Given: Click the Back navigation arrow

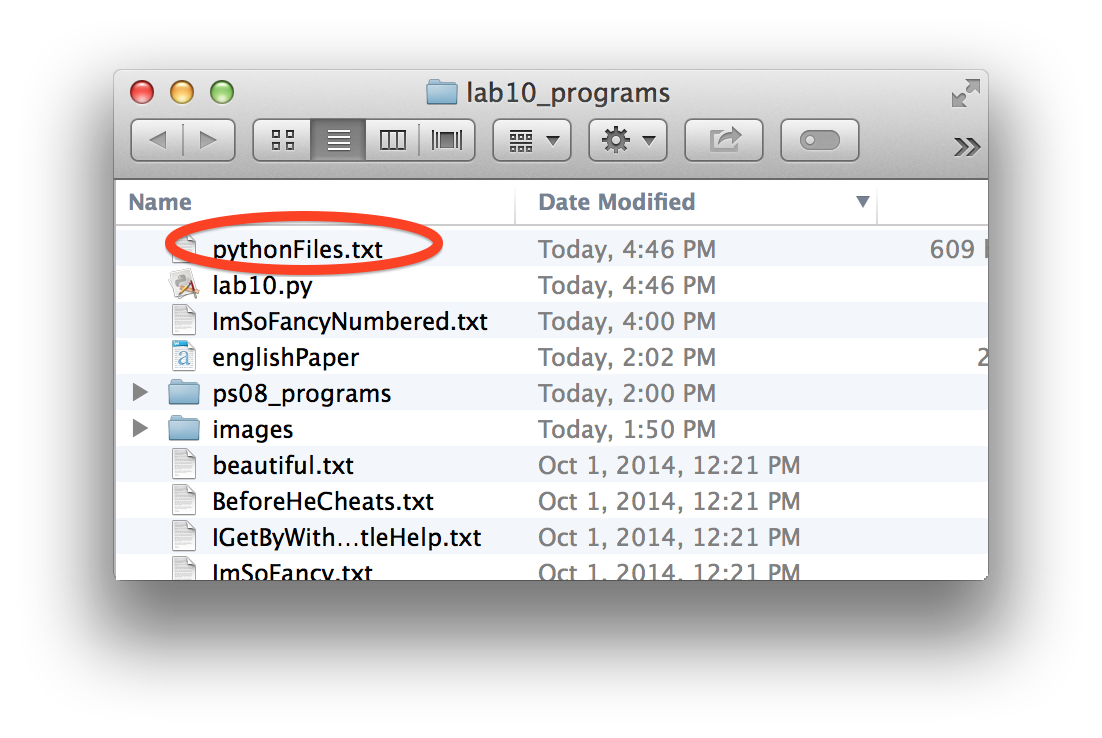Looking at the screenshot, I should click(x=157, y=141).
